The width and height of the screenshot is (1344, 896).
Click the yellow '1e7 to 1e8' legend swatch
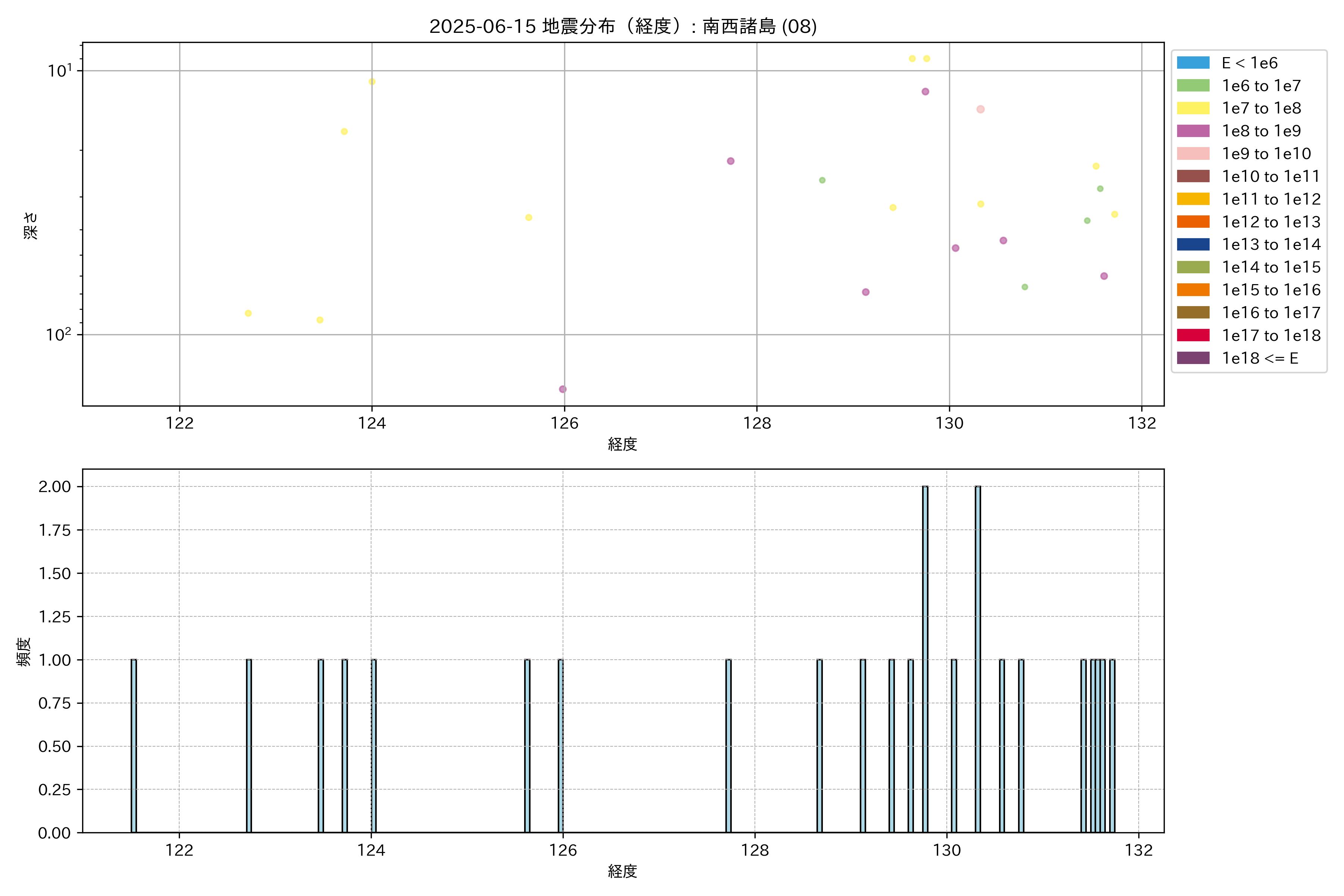pyautogui.click(x=1193, y=108)
